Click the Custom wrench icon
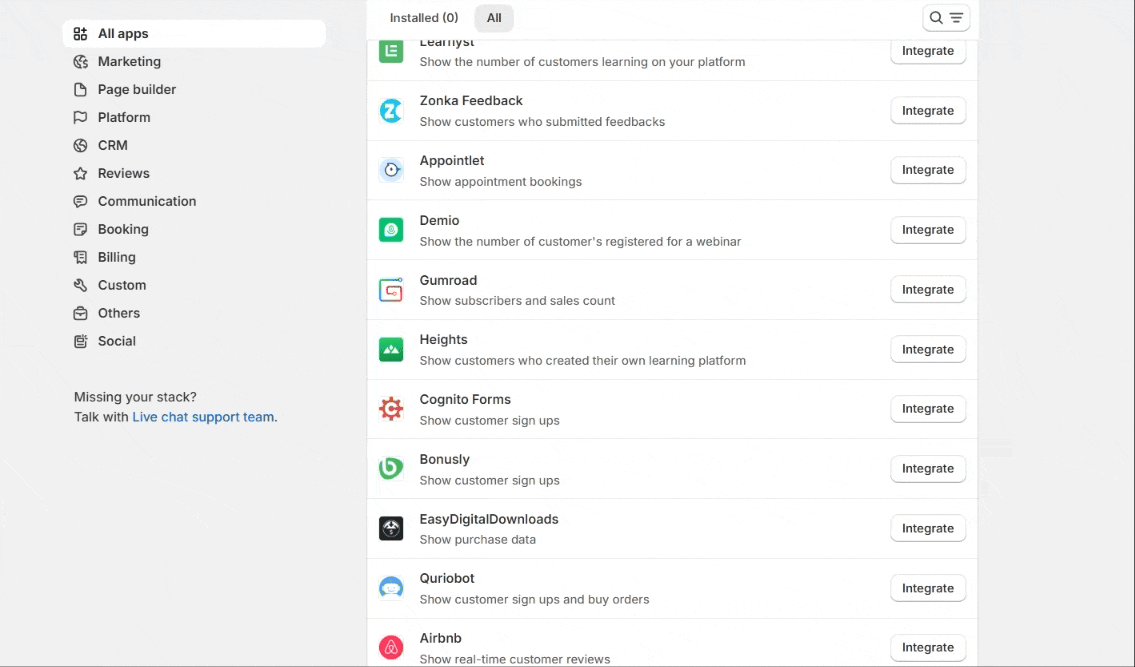This screenshot has height=667, width=1135. pos(80,285)
